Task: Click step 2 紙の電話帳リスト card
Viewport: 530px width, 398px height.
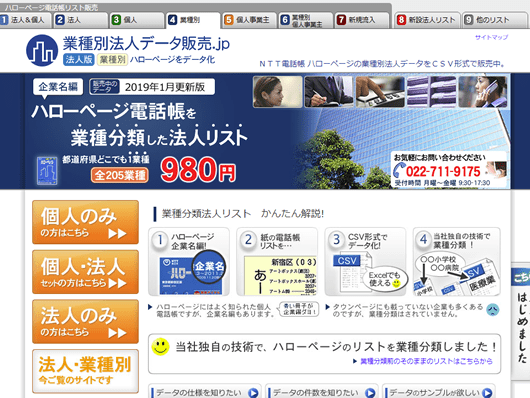Action: pyautogui.click(x=277, y=261)
